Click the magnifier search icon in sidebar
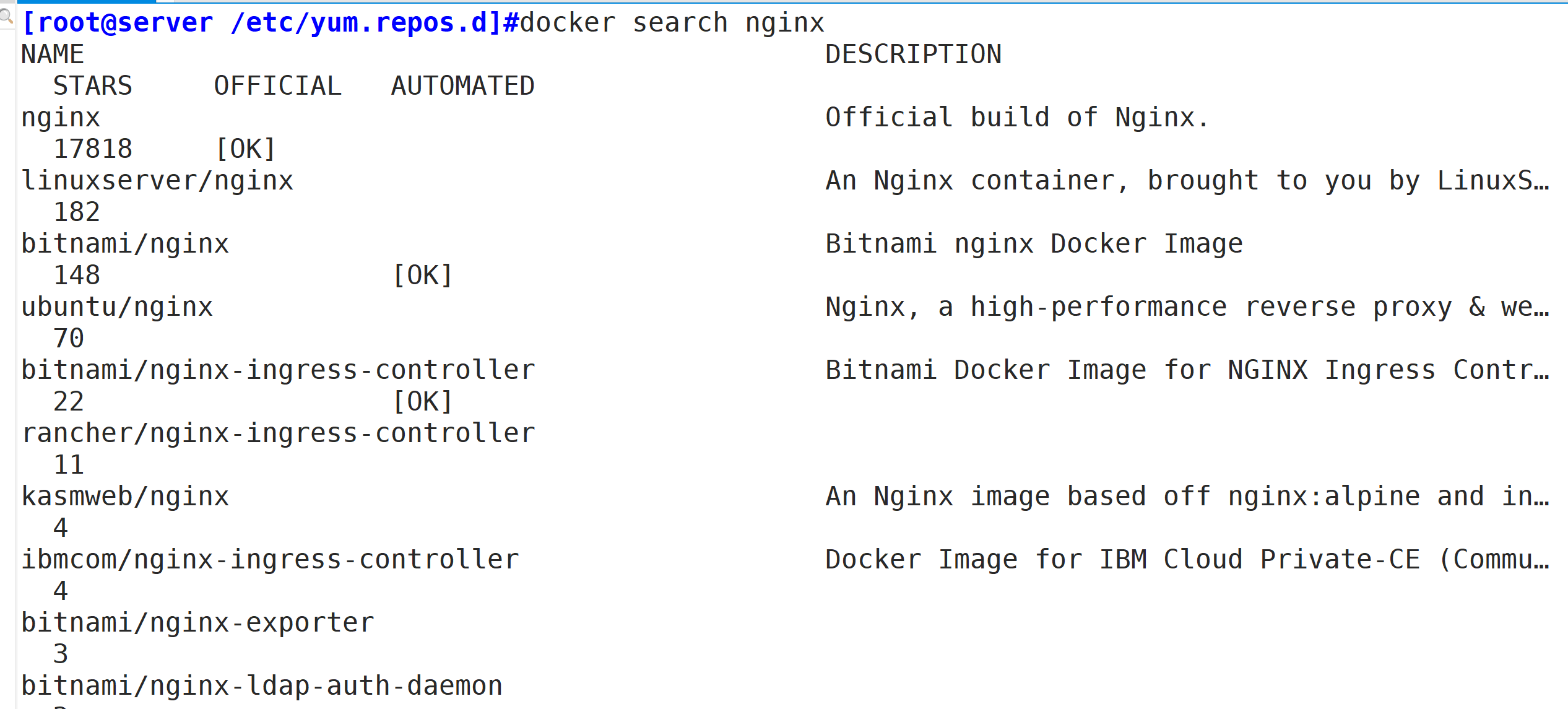1568x709 pixels. click(6, 15)
